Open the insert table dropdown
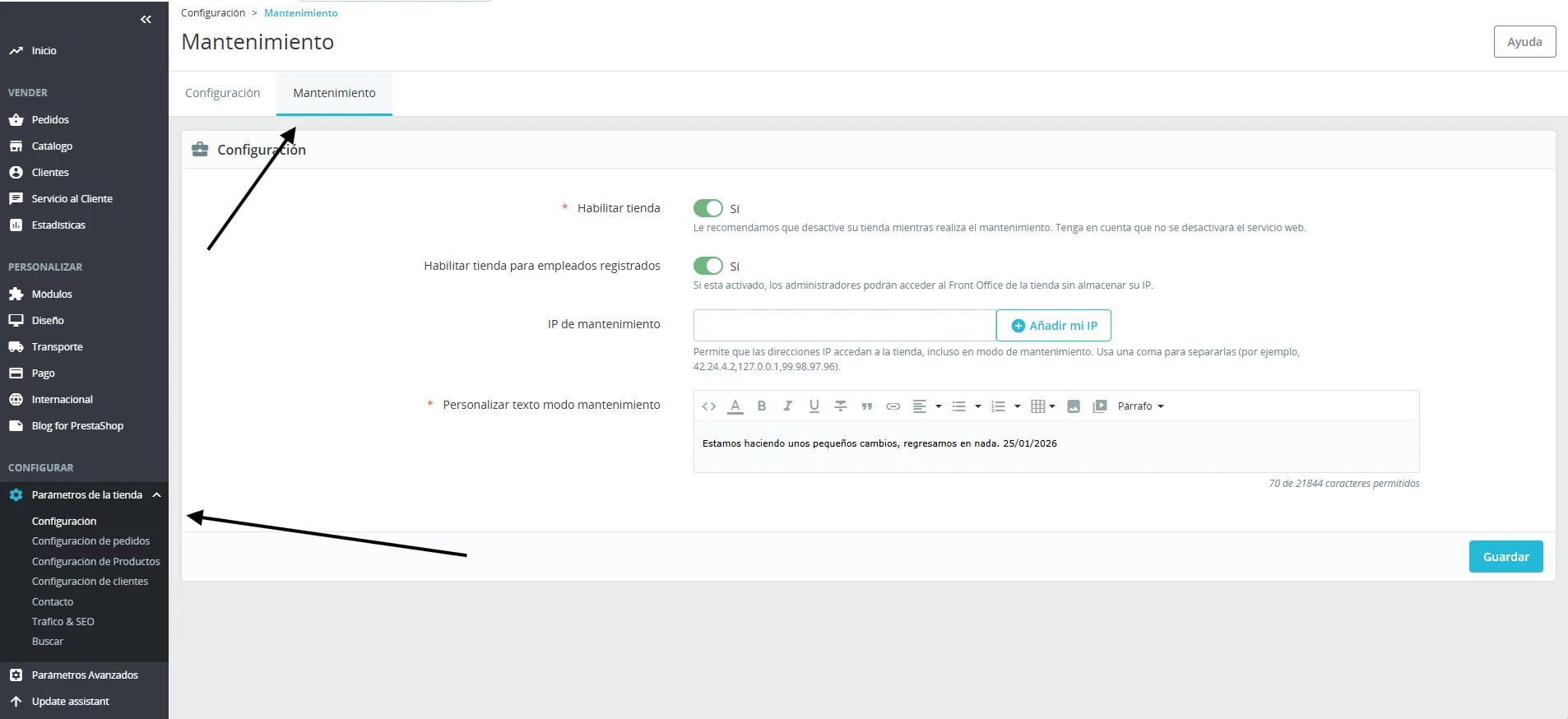The image size is (1568, 719). [x=1043, y=406]
